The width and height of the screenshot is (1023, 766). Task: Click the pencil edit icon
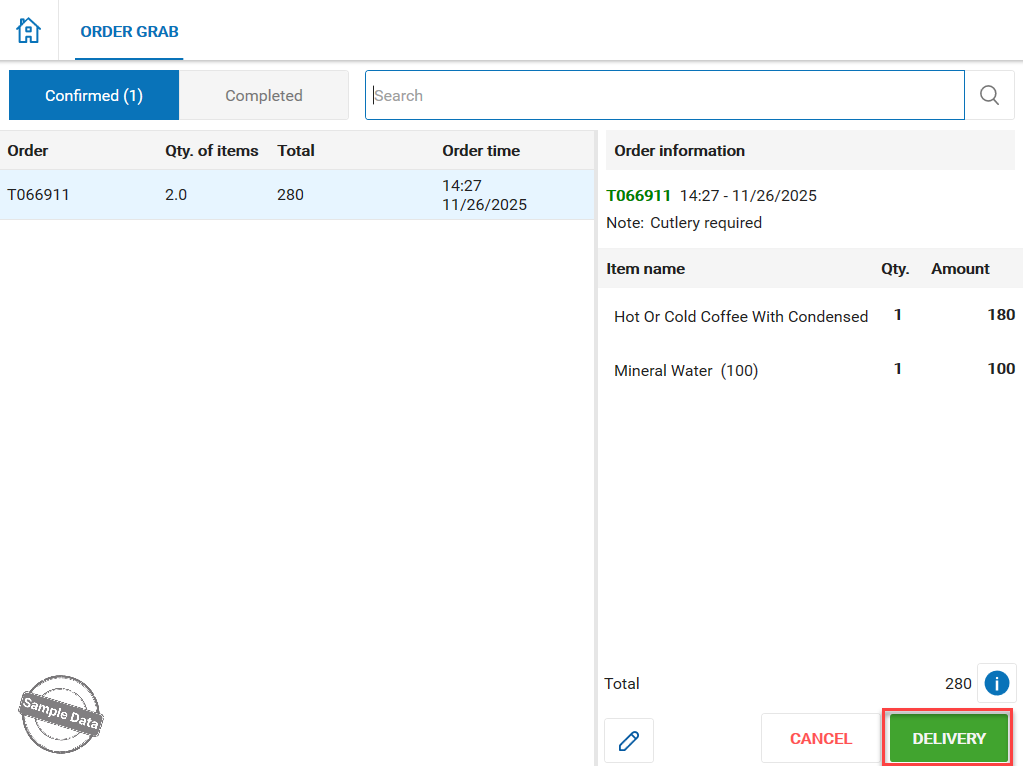pos(629,740)
